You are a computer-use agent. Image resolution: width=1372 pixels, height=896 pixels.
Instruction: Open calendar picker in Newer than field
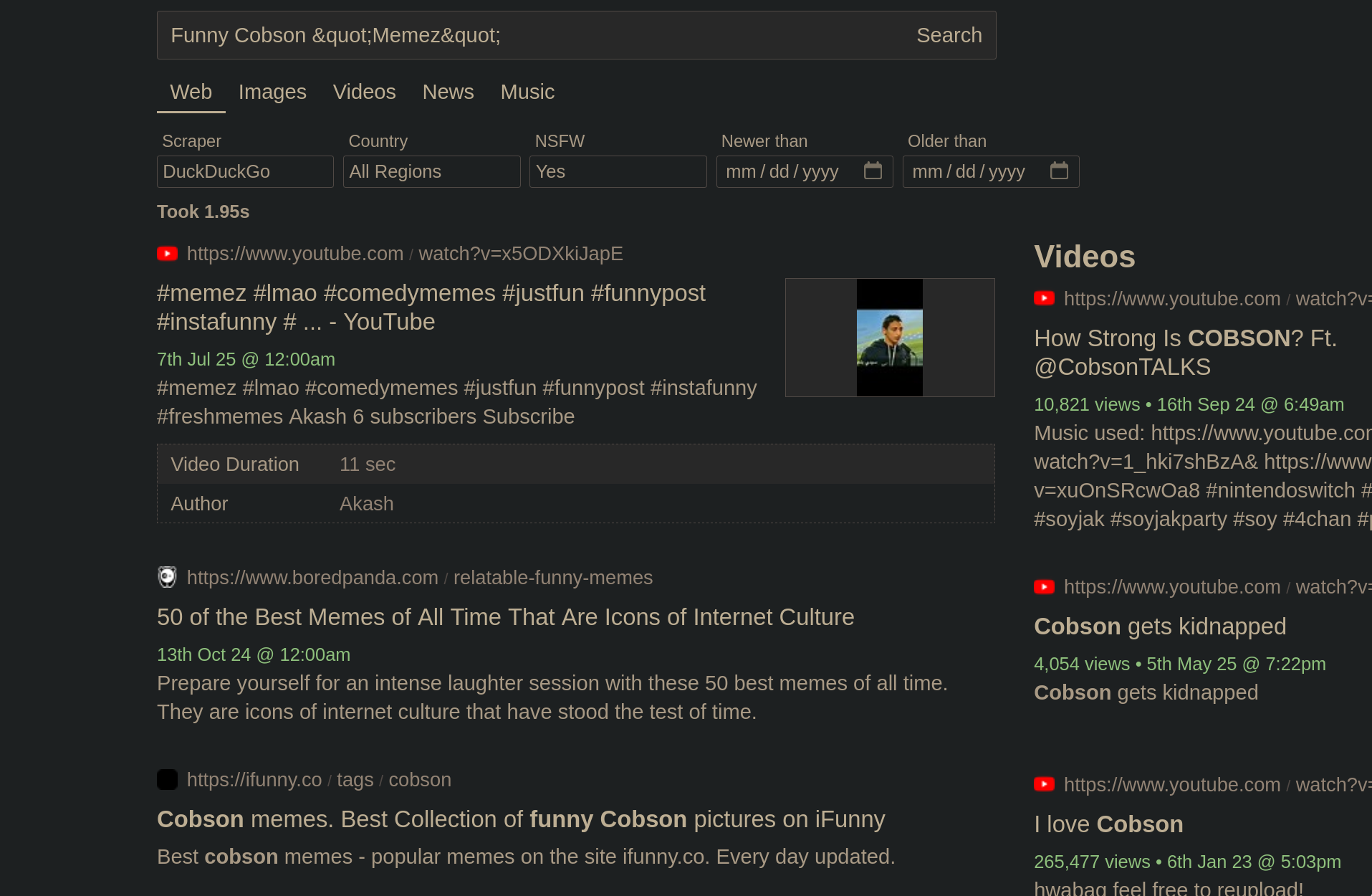[873, 171]
